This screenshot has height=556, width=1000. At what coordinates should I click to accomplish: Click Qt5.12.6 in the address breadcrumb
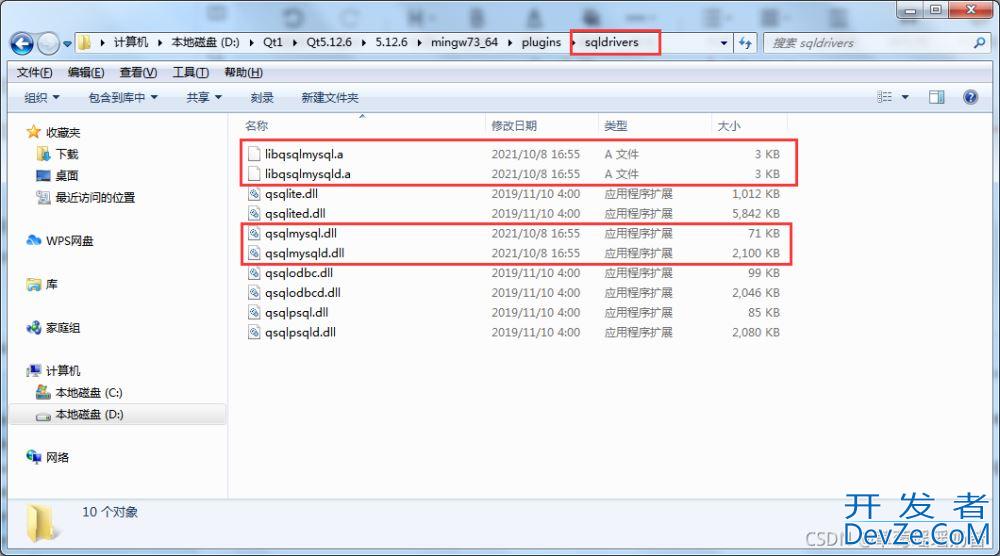coord(329,42)
